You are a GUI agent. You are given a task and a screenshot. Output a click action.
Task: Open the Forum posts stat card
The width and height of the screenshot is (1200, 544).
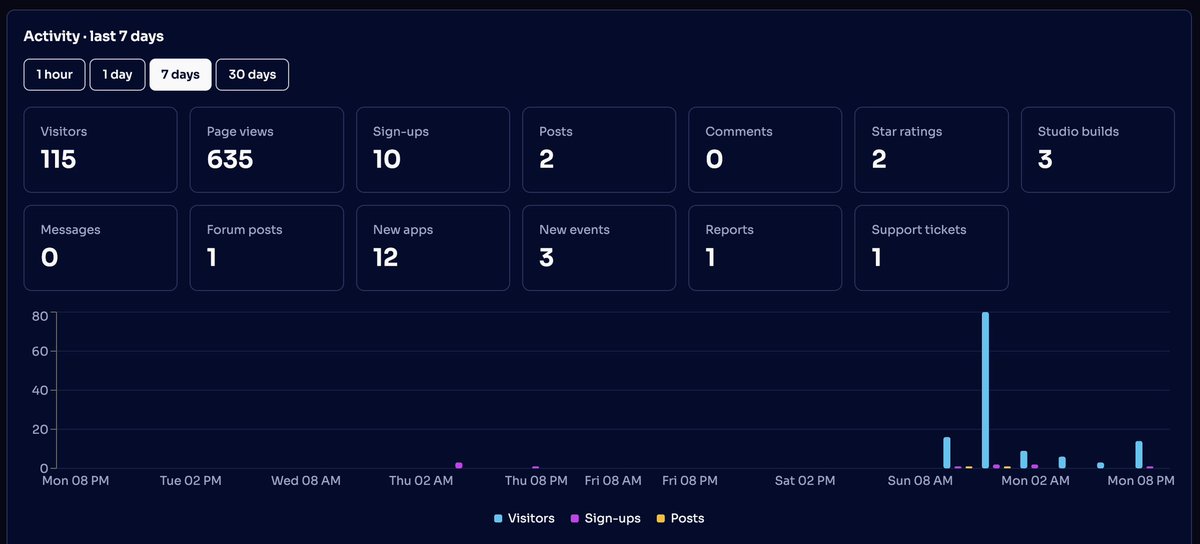click(x=267, y=248)
